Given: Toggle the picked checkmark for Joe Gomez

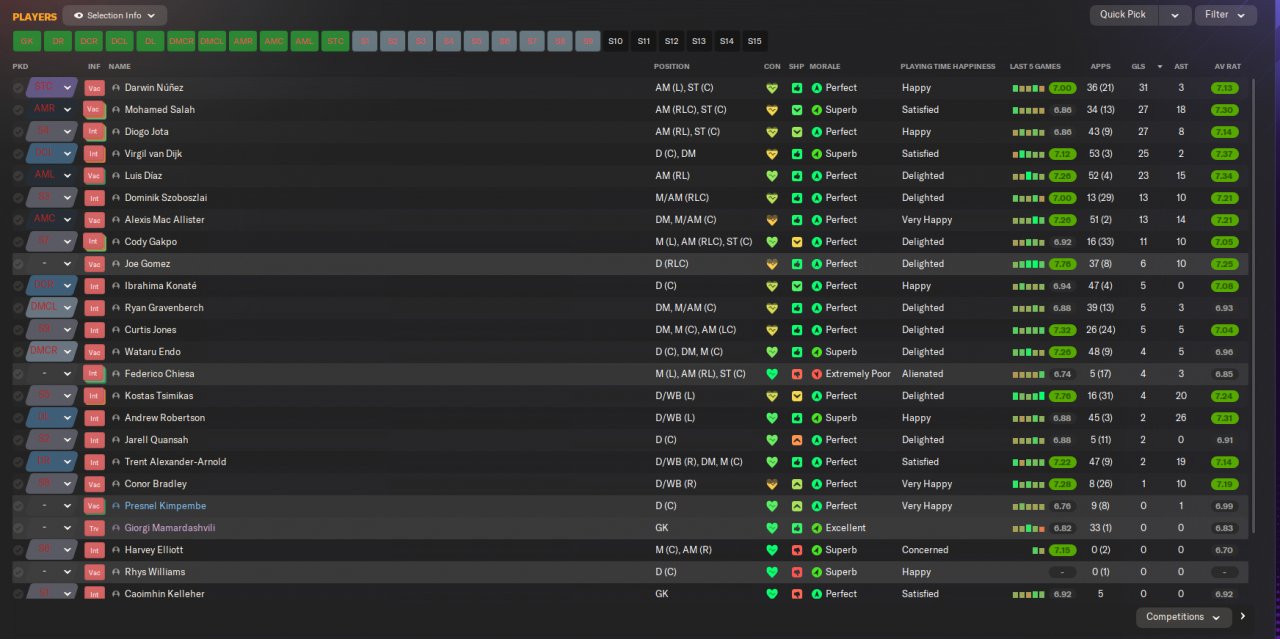Looking at the screenshot, I should pos(18,264).
